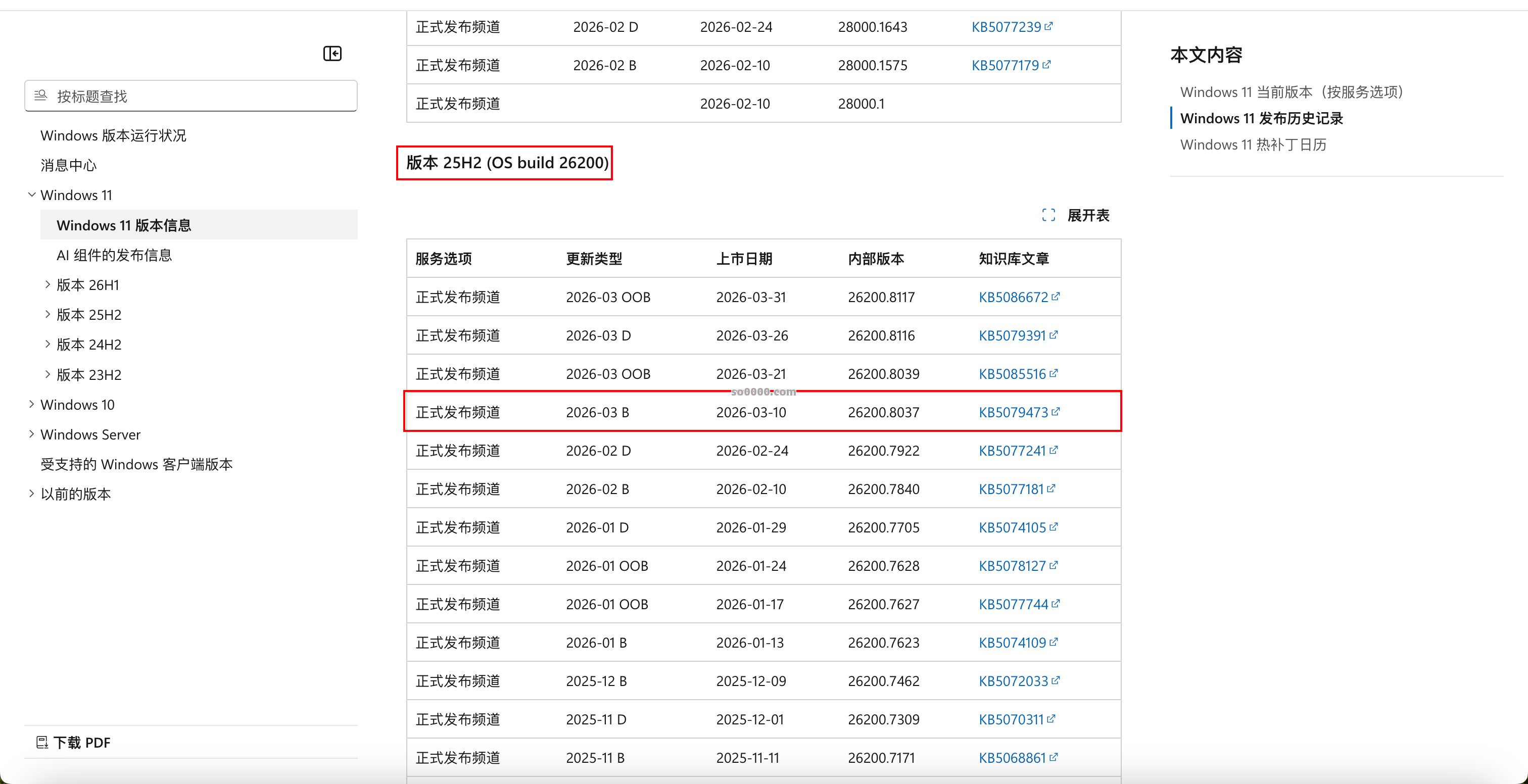This screenshot has width=1528, height=784.
Task: Select 消息中心 in the sidebar
Action: coord(69,166)
